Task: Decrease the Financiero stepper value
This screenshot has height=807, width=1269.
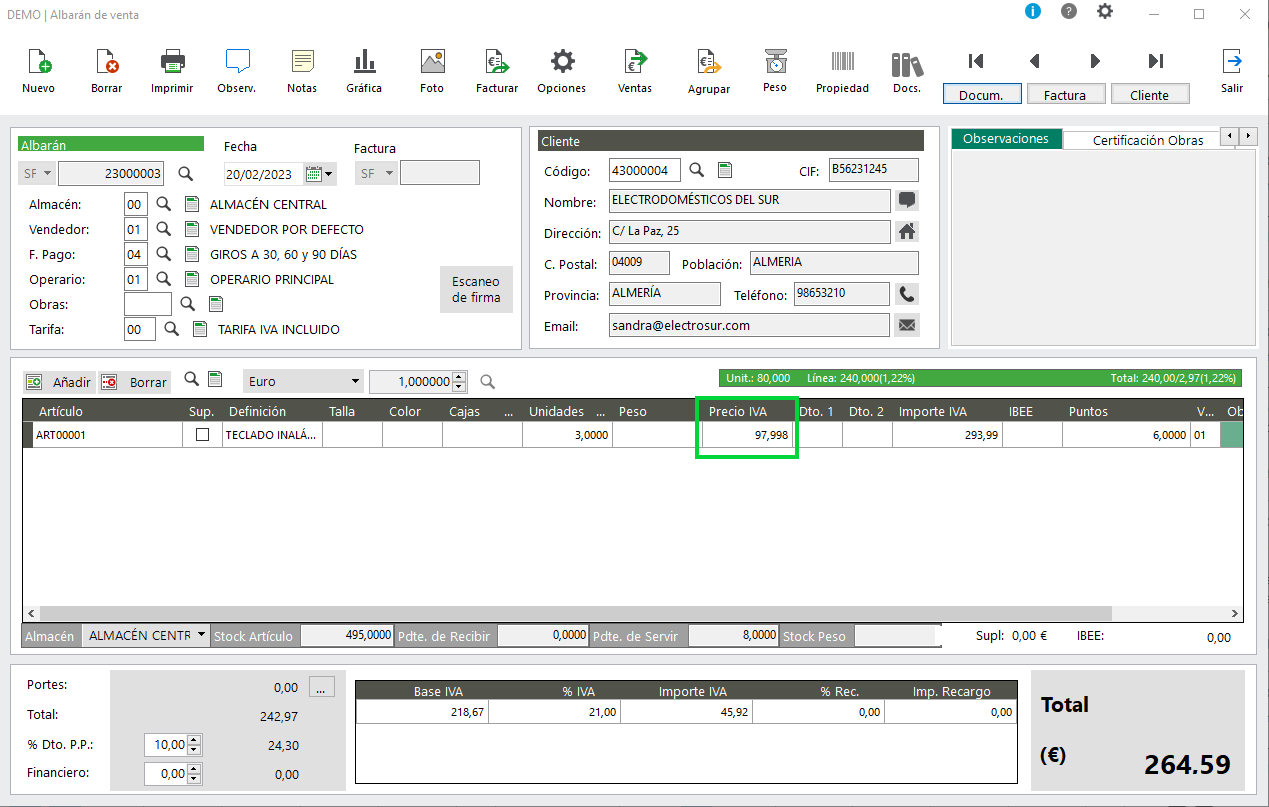Action: (x=195, y=778)
